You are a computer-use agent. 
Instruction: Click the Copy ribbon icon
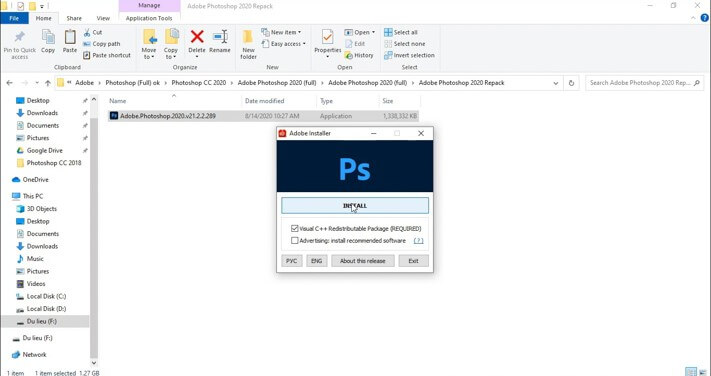pos(48,37)
